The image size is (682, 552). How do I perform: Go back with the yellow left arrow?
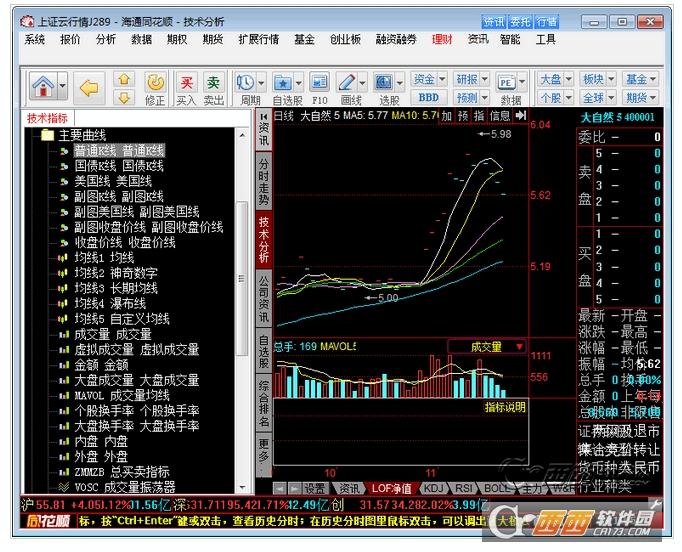click(x=89, y=88)
